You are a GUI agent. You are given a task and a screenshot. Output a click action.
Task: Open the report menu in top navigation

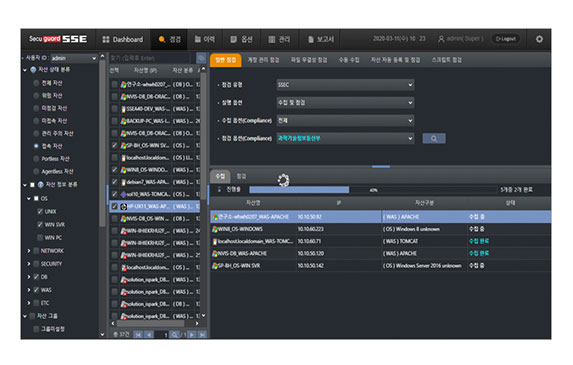[x=321, y=39]
